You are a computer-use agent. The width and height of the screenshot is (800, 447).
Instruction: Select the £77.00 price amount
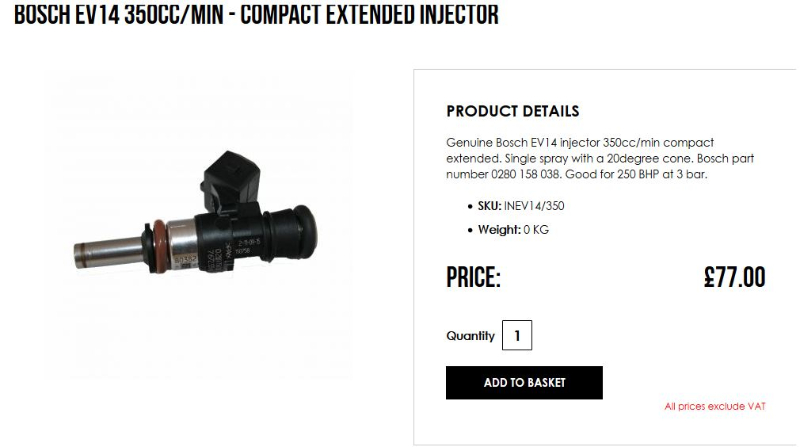coord(734,278)
